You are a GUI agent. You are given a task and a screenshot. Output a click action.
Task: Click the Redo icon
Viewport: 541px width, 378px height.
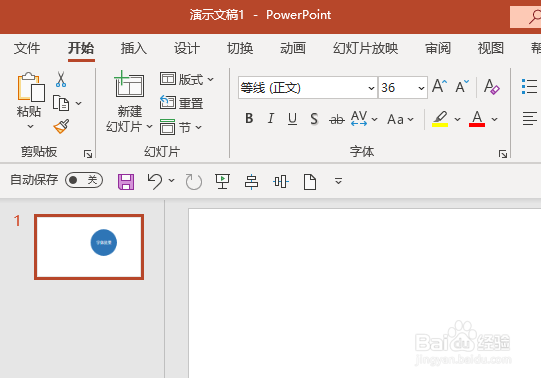point(194,182)
